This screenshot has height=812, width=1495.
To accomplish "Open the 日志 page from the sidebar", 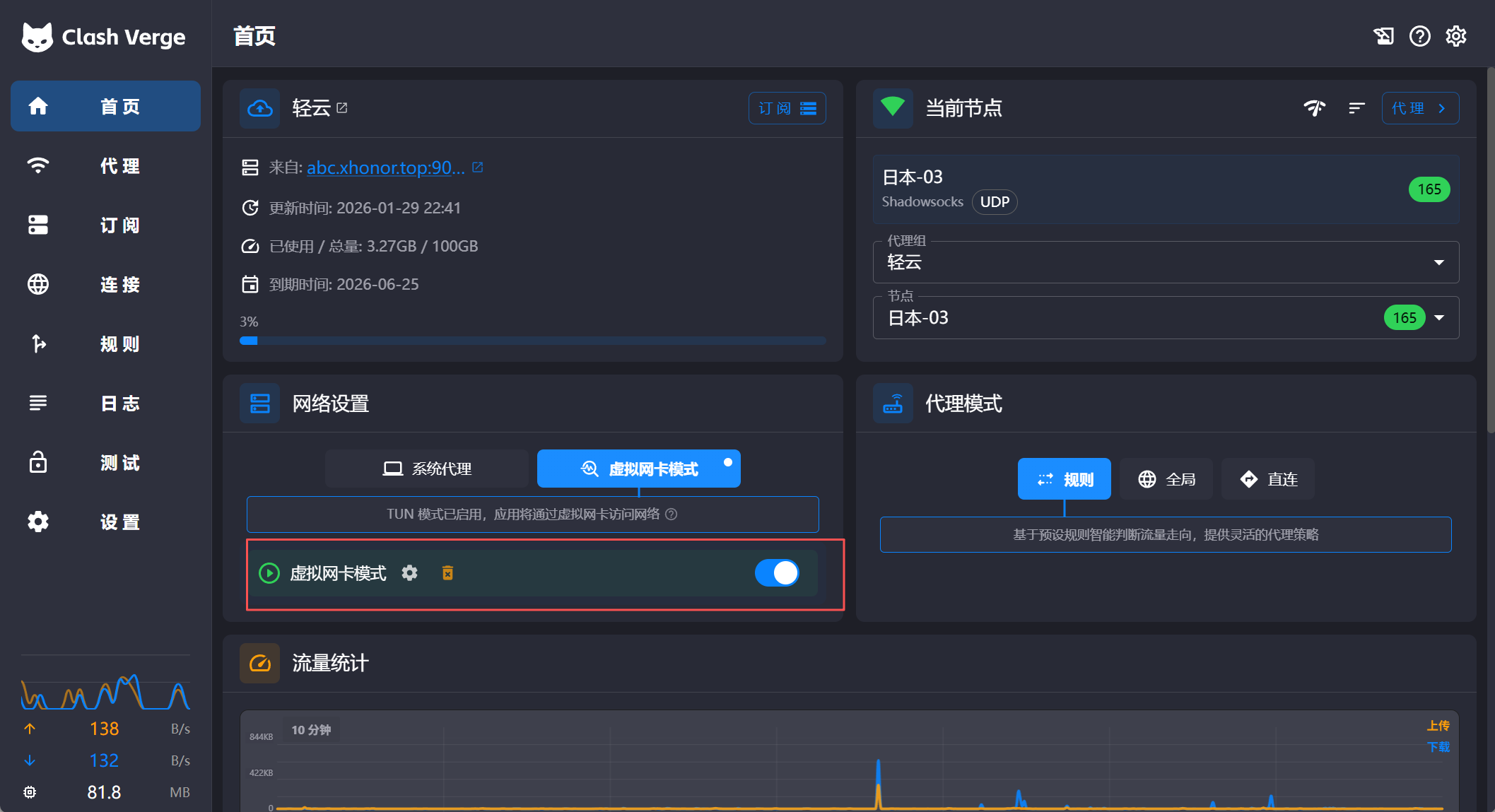I will [x=105, y=403].
